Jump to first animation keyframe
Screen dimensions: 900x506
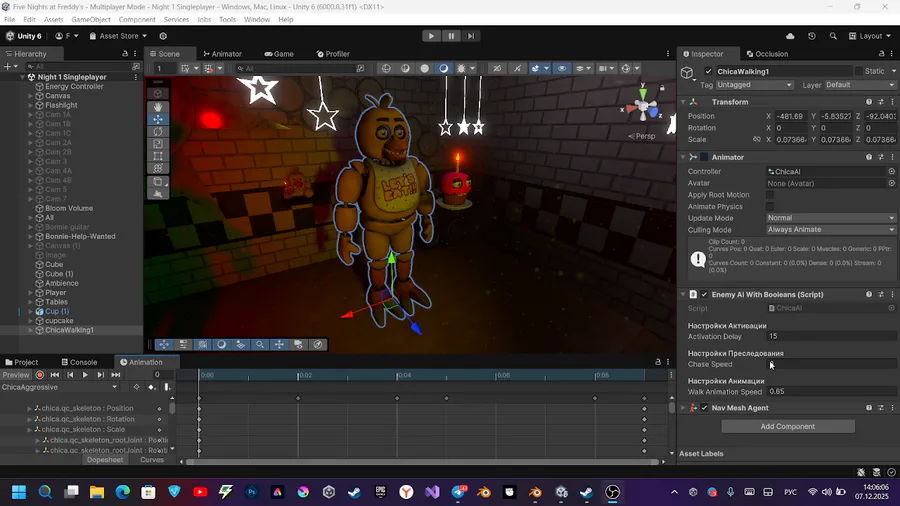pyautogui.click(x=55, y=375)
